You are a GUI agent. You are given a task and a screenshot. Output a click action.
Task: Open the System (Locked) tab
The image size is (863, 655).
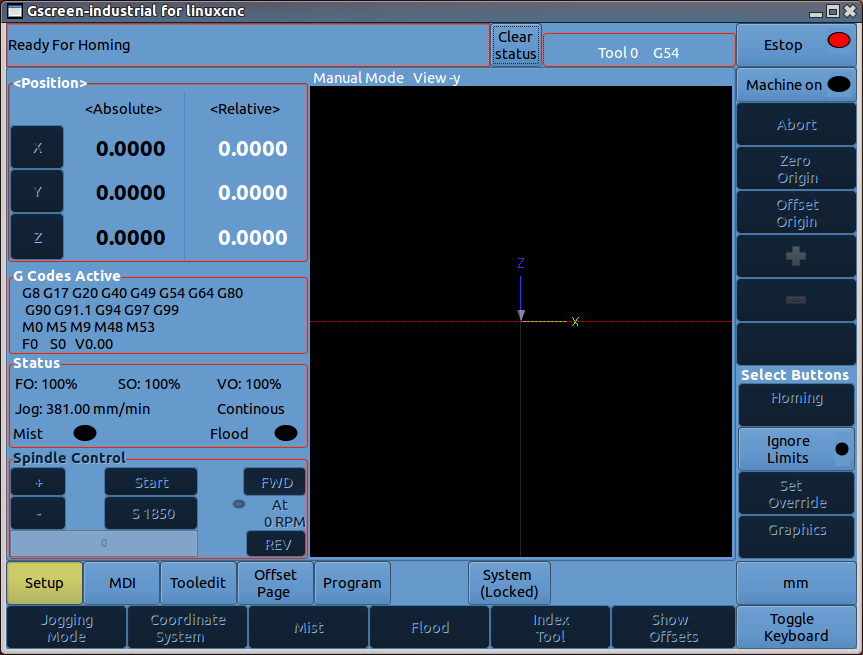(509, 583)
